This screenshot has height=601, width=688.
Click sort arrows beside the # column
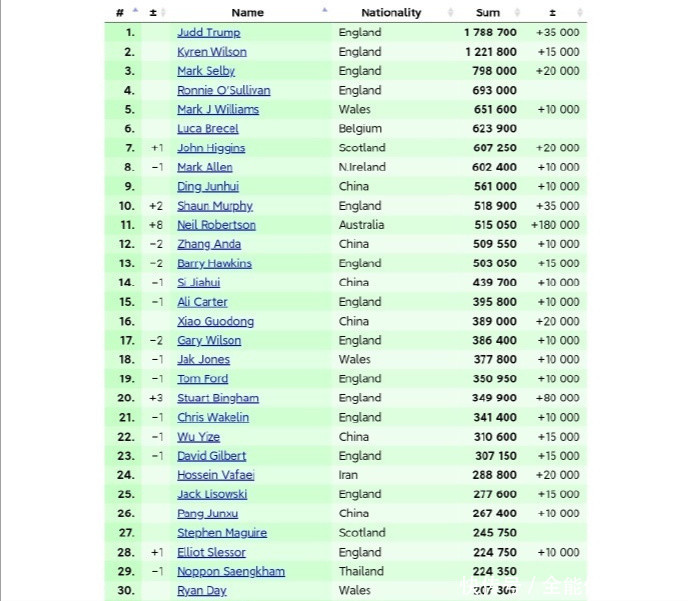pos(135,12)
